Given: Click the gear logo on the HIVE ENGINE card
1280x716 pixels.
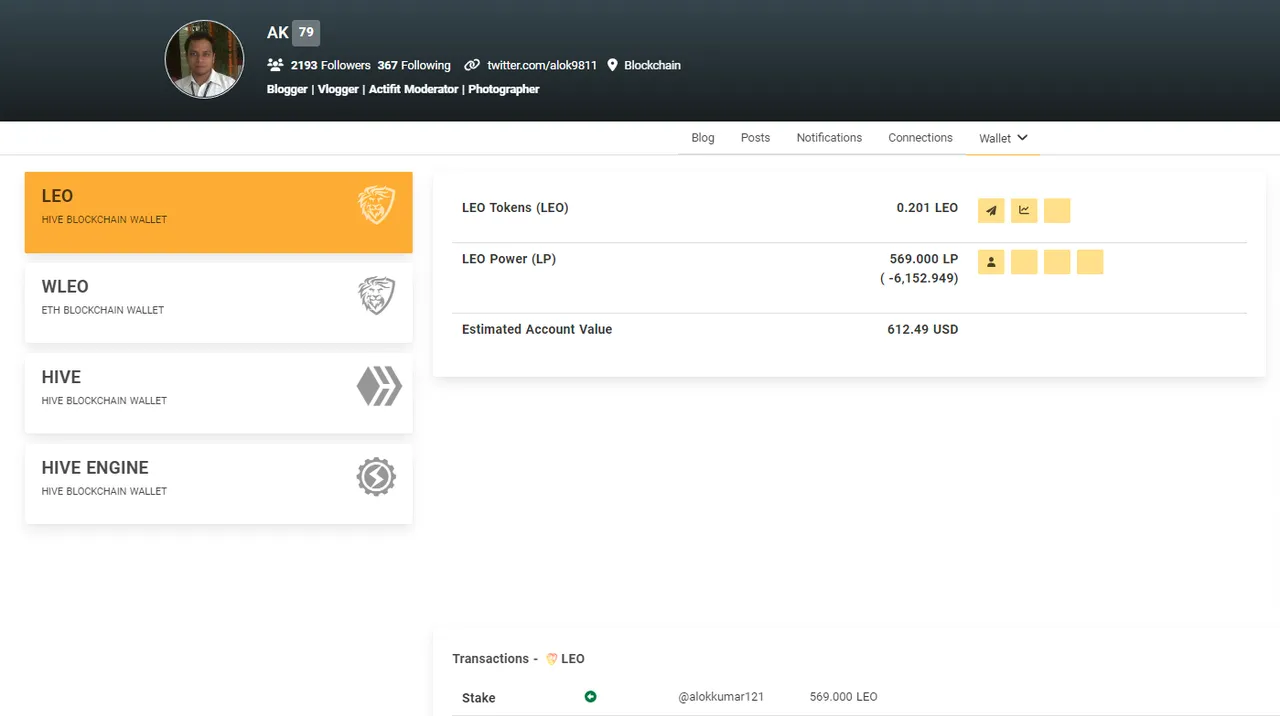Looking at the screenshot, I should (376, 477).
